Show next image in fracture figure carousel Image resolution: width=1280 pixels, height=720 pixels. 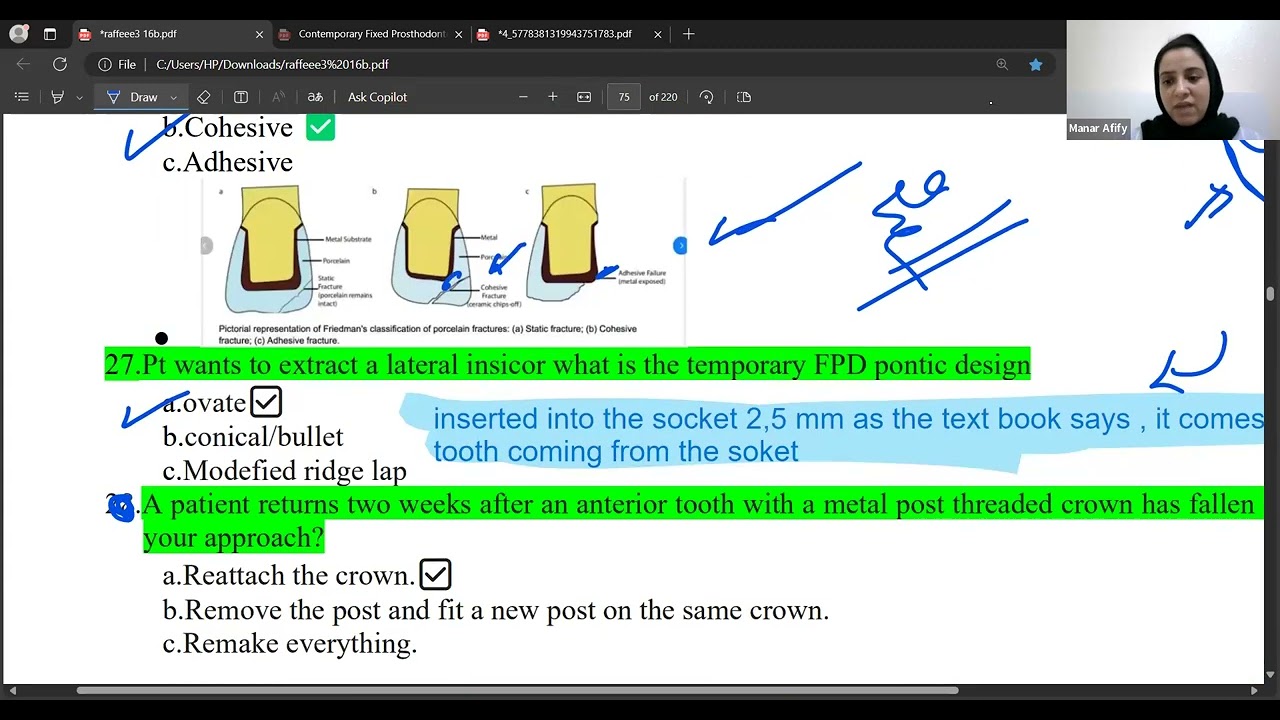click(x=680, y=246)
